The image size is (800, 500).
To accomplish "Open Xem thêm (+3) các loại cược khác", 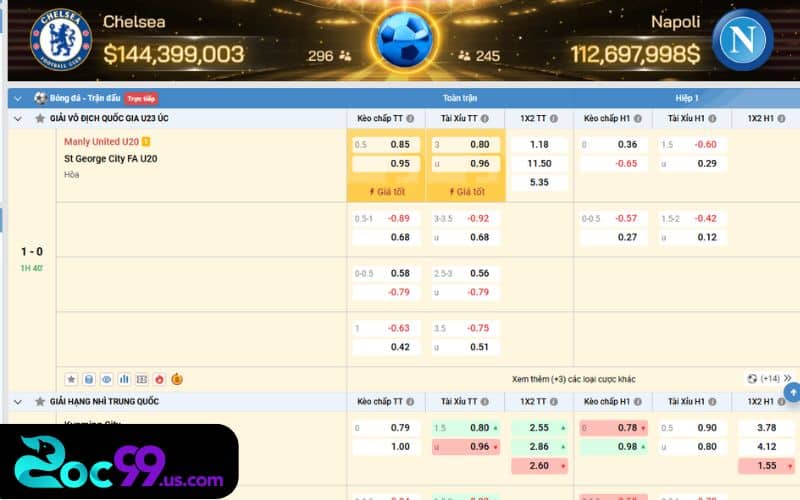I will 573,379.
